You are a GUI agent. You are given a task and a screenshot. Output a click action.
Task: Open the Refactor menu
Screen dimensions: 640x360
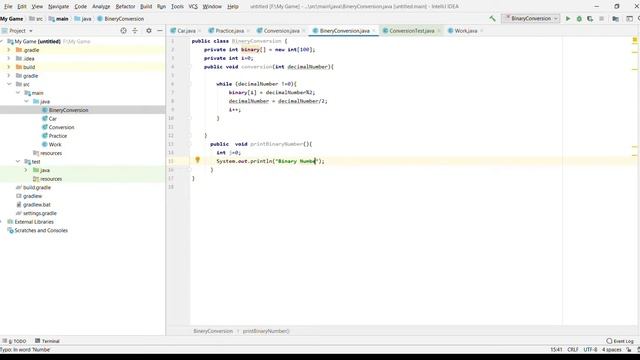pyautogui.click(x=125, y=7)
